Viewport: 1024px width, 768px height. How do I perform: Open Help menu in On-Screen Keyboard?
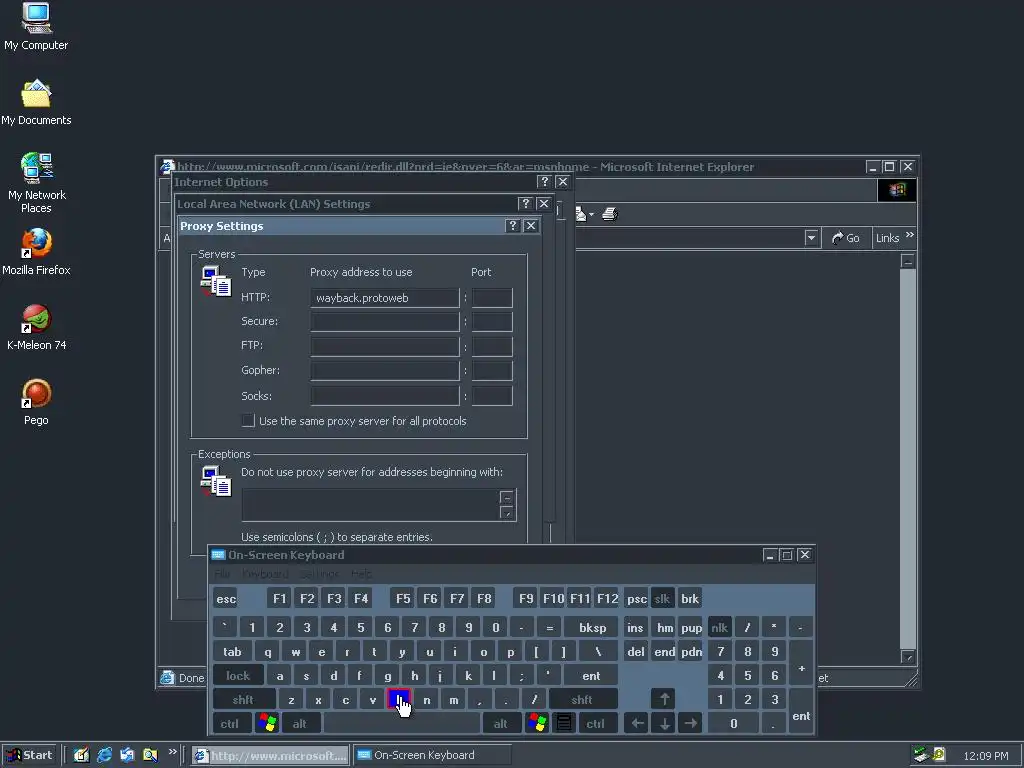(361, 573)
